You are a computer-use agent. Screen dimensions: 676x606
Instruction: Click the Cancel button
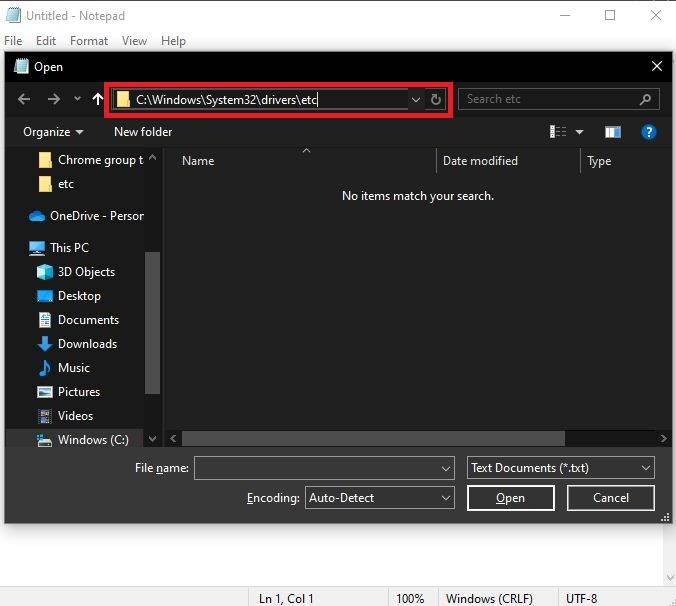tap(610, 498)
